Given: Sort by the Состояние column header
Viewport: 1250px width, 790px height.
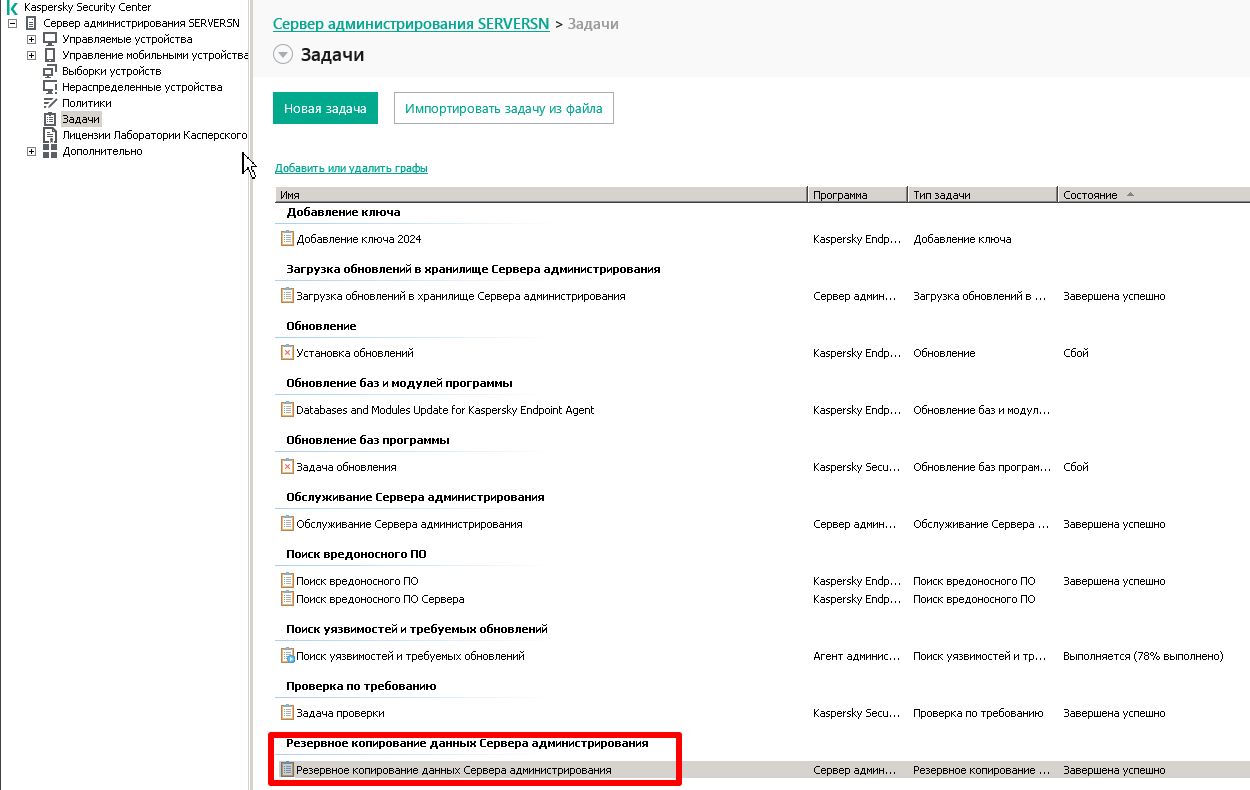Looking at the screenshot, I should (x=1090, y=194).
